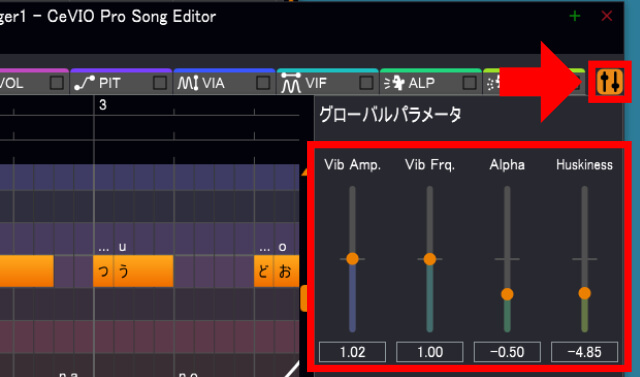The image size is (640, 377).
Task: Select the PIT pitch curve icon
Action: pos(84,83)
